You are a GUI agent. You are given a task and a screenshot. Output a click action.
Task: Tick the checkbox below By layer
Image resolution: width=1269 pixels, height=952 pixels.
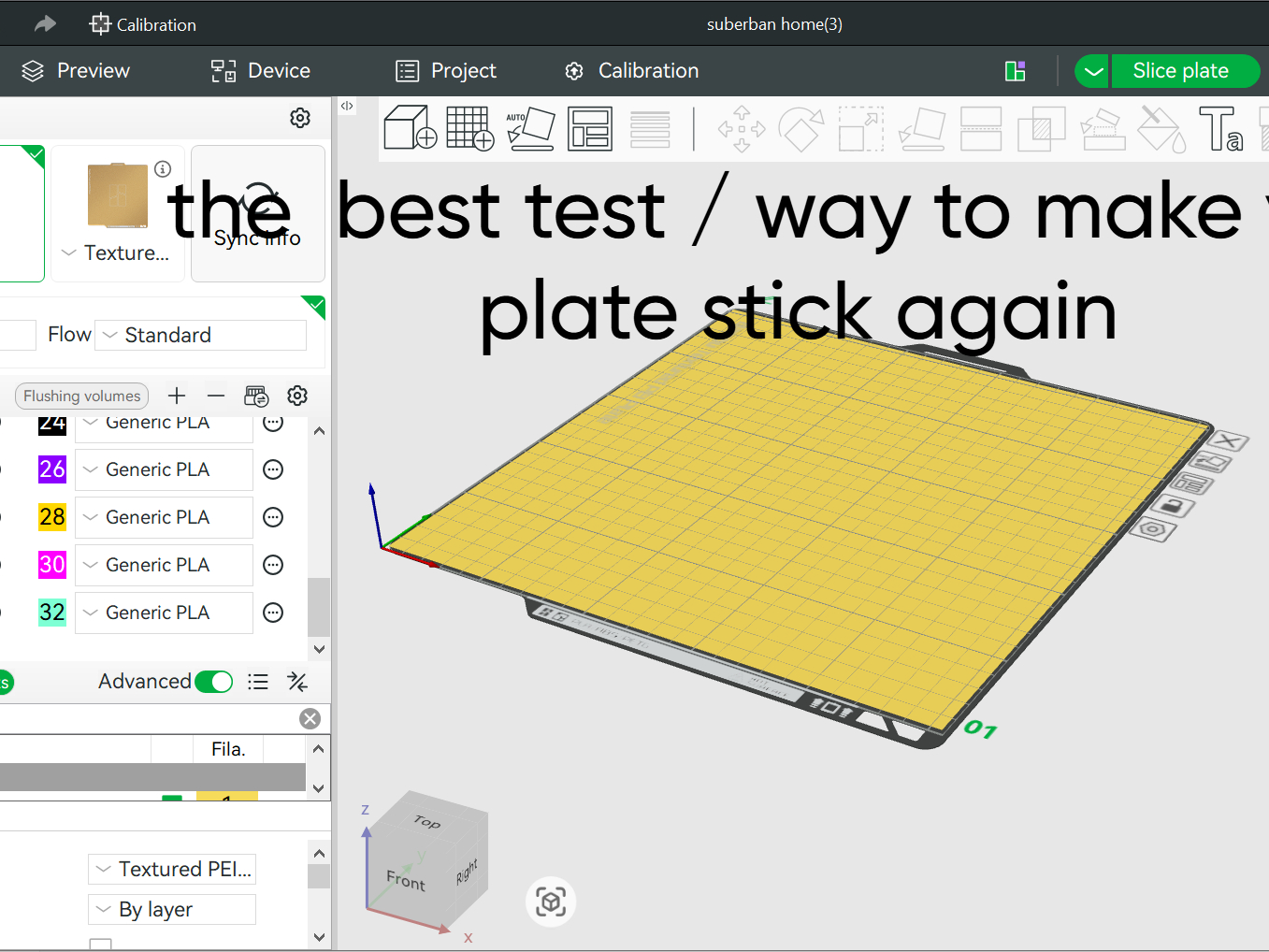click(x=101, y=945)
